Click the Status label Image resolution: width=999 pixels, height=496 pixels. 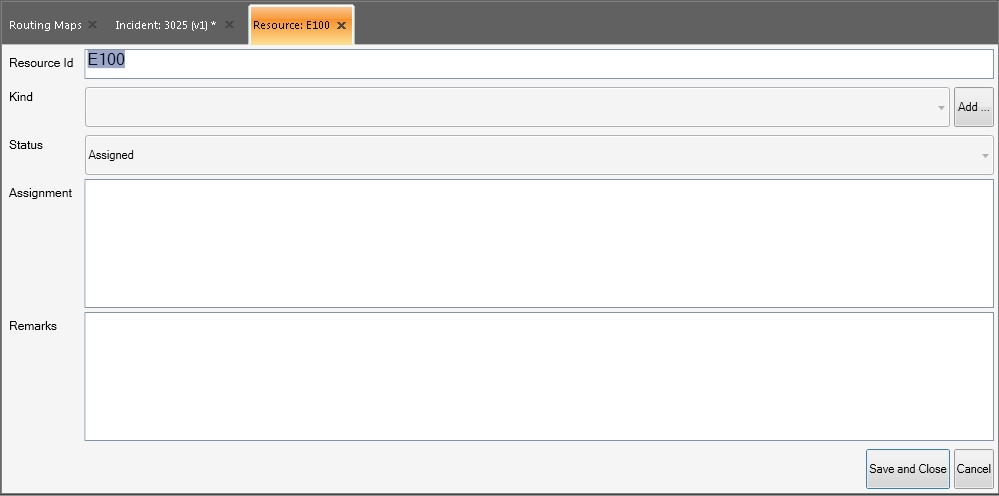click(26, 145)
